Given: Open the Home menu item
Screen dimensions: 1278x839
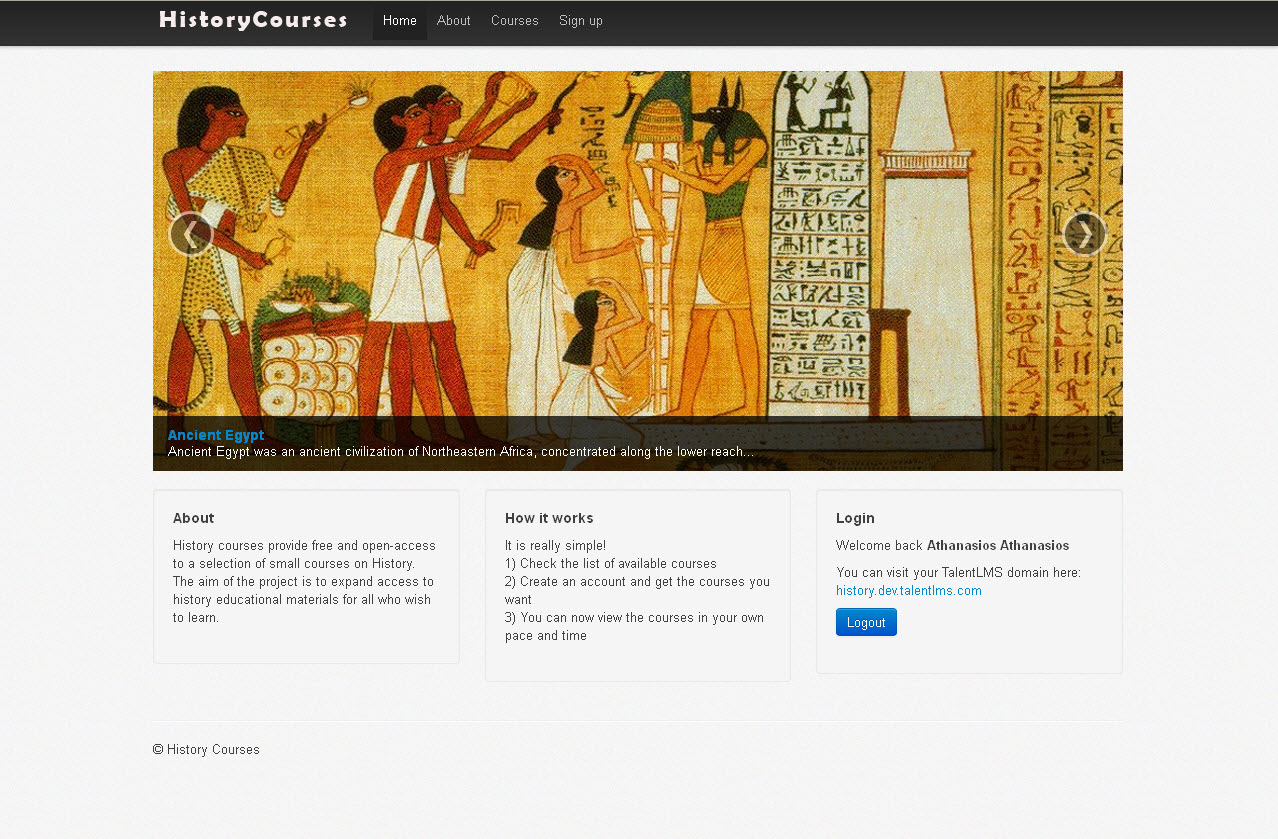Looking at the screenshot, I should pyautogui.click(x=400, y=21).
